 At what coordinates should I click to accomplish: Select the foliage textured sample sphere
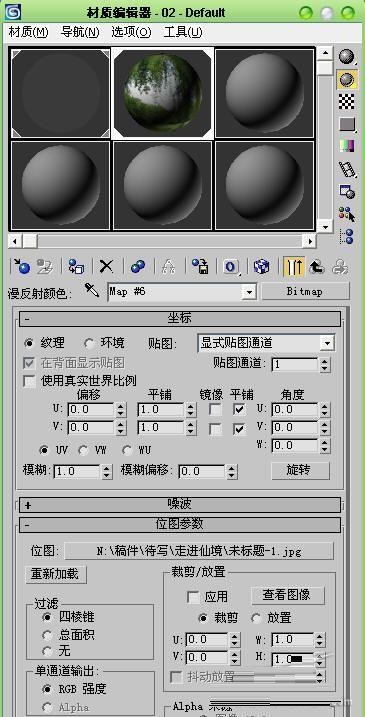(x=163, y=93)
